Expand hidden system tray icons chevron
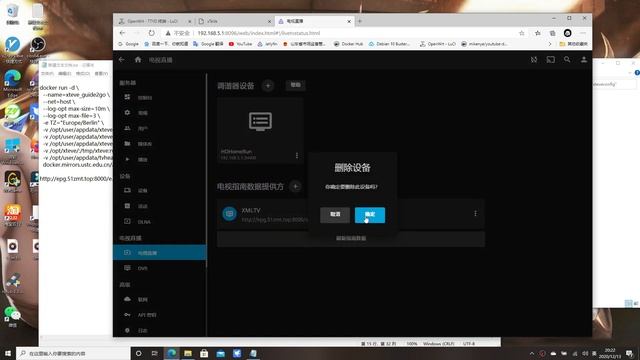The image size is (640, 360). (531, 353)
